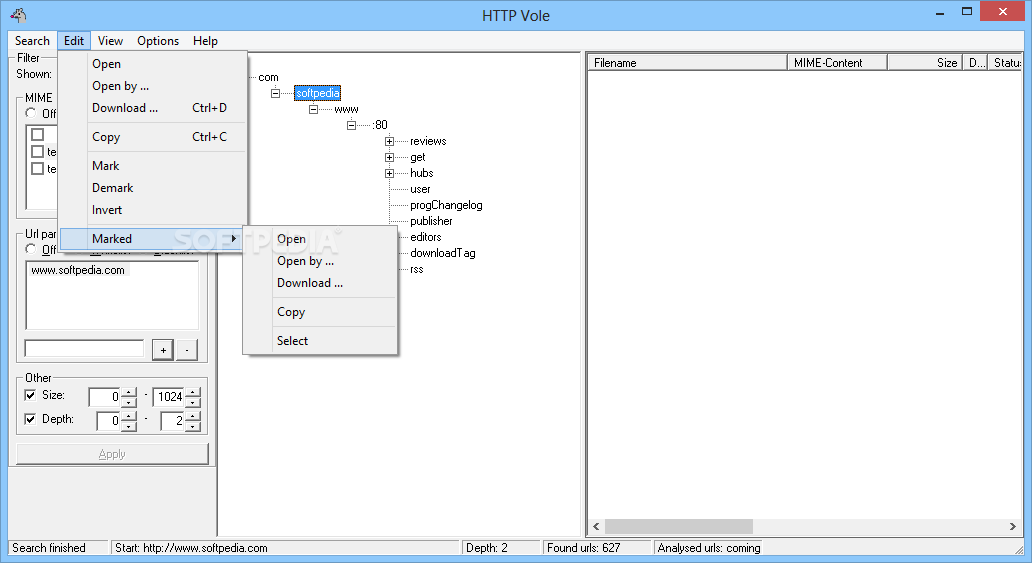Sort by MIME-Content column header

837,63
